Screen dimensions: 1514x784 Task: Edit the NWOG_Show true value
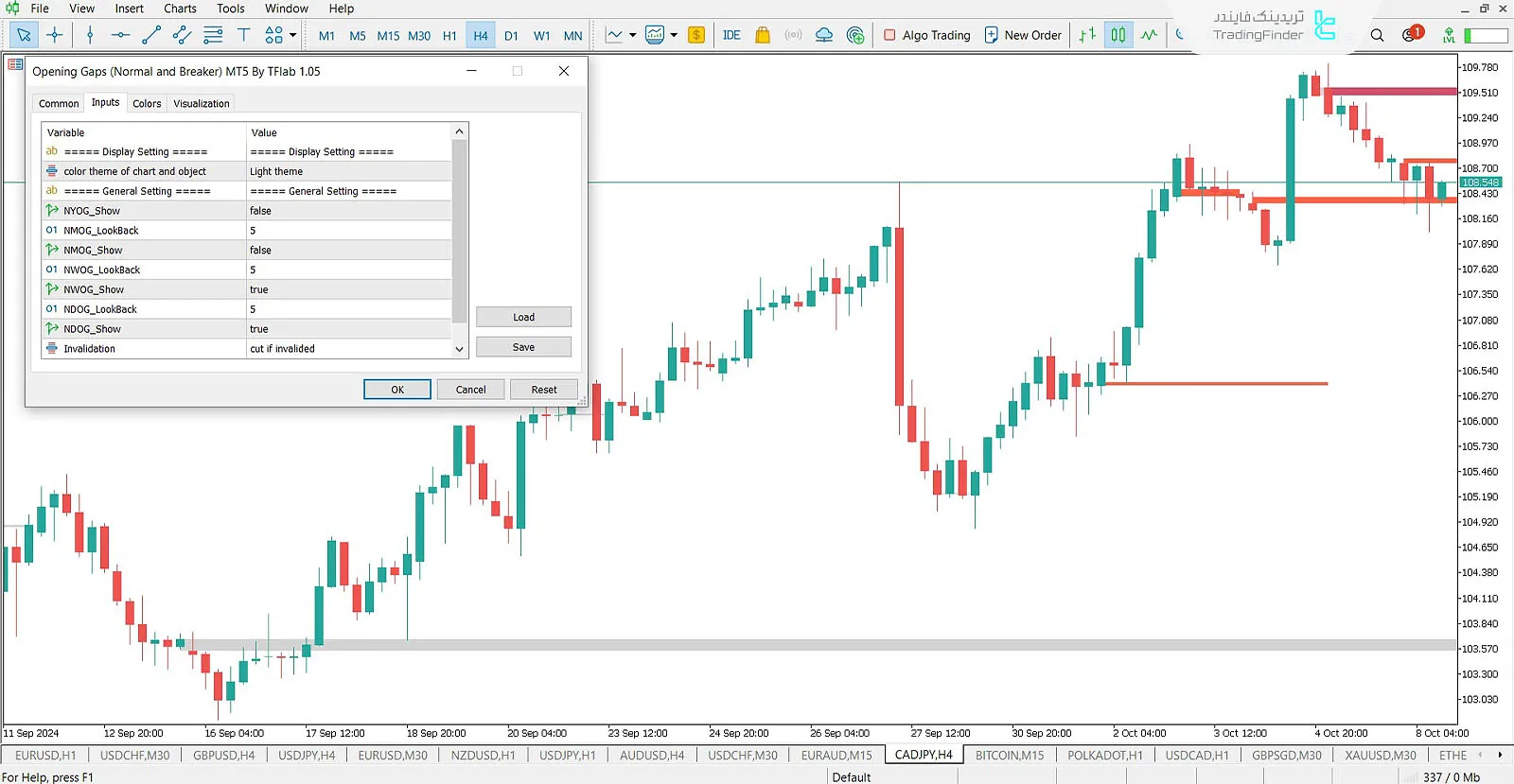point(348,289)
